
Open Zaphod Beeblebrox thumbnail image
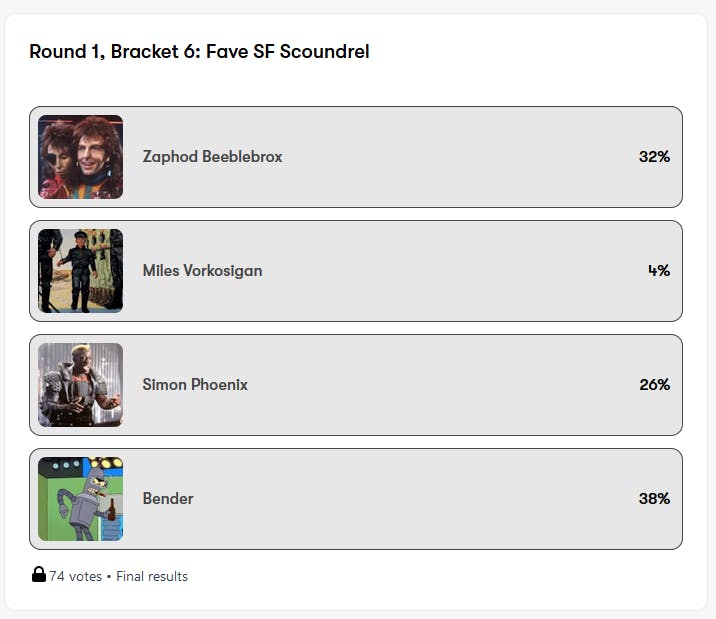(x=80, y=157)
